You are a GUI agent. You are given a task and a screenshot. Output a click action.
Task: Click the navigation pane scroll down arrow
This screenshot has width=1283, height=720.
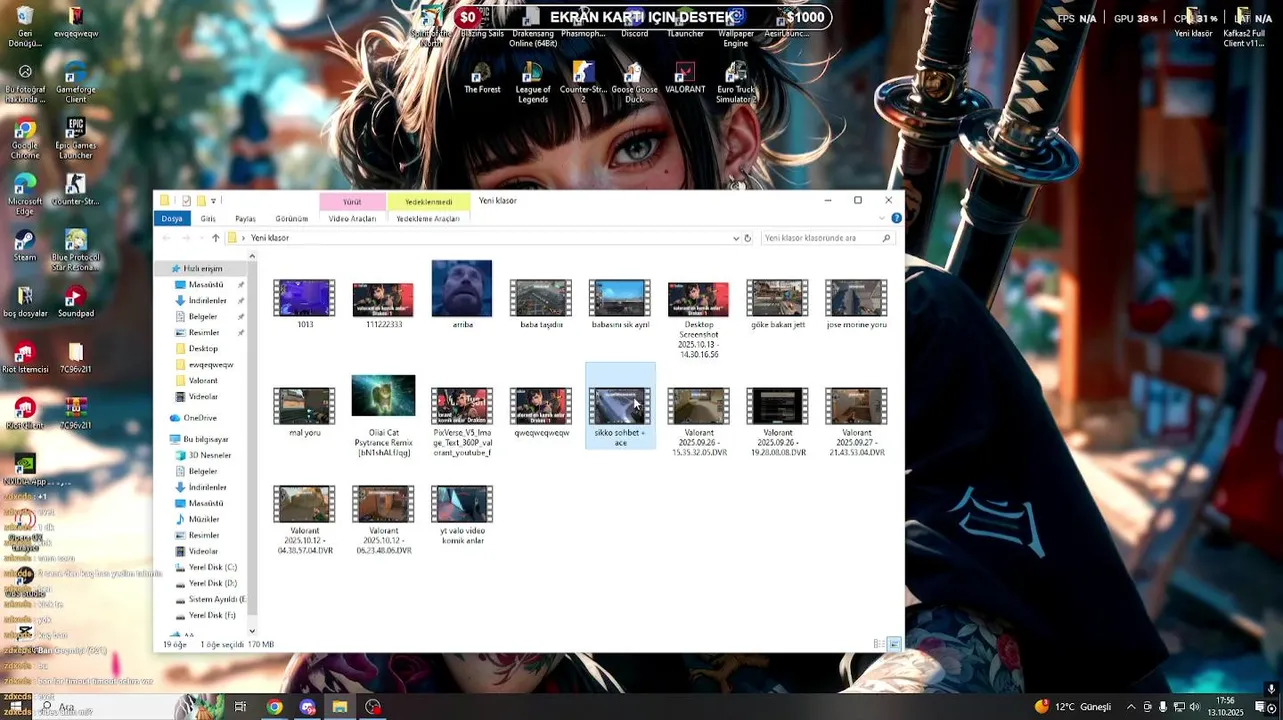tap(252, 631)
